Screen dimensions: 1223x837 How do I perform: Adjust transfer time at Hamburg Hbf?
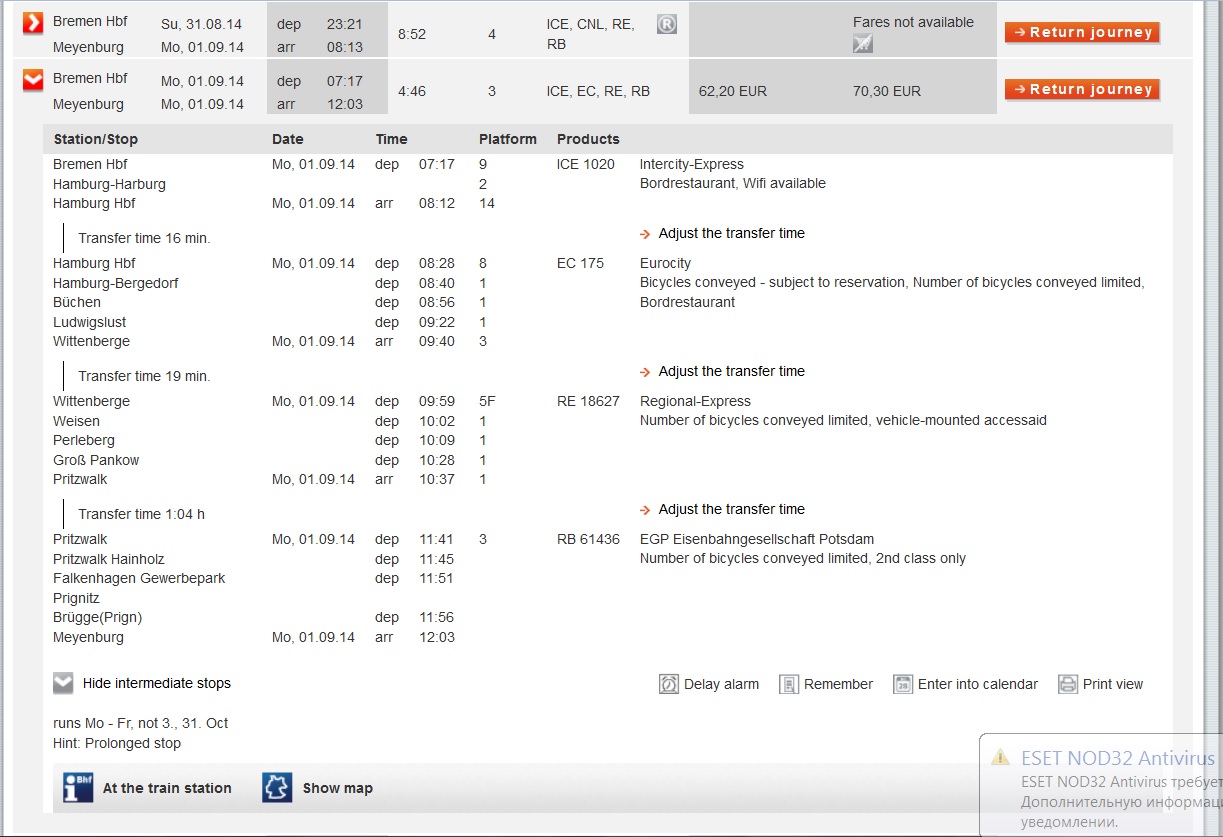tap(730, 233)
